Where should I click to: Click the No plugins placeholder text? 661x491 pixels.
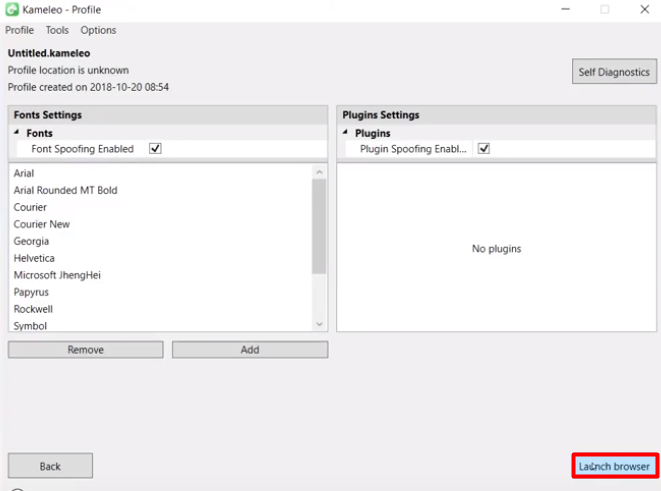[x=496, y=249]
